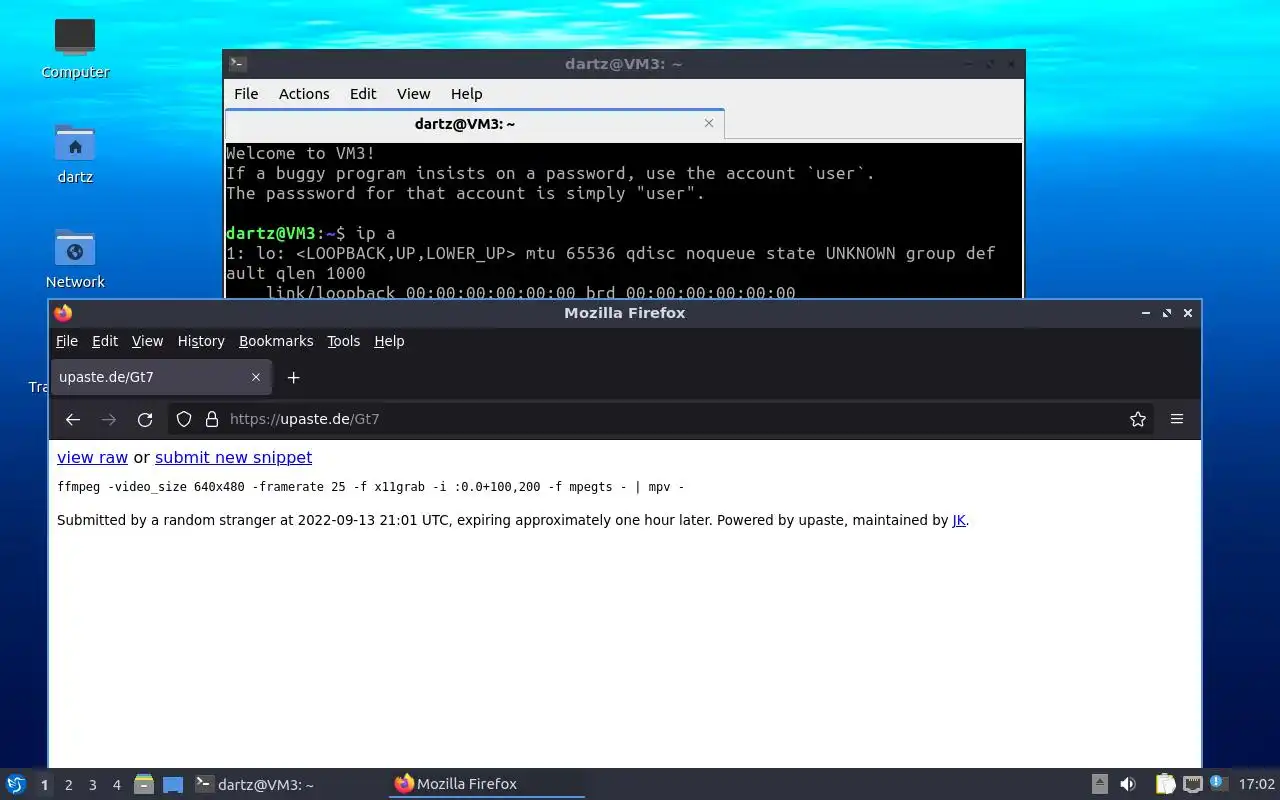The width and height of the screenshot is (1280, 800).
Task: Open the JK maintainer link
Action: (x=959, y=520)
